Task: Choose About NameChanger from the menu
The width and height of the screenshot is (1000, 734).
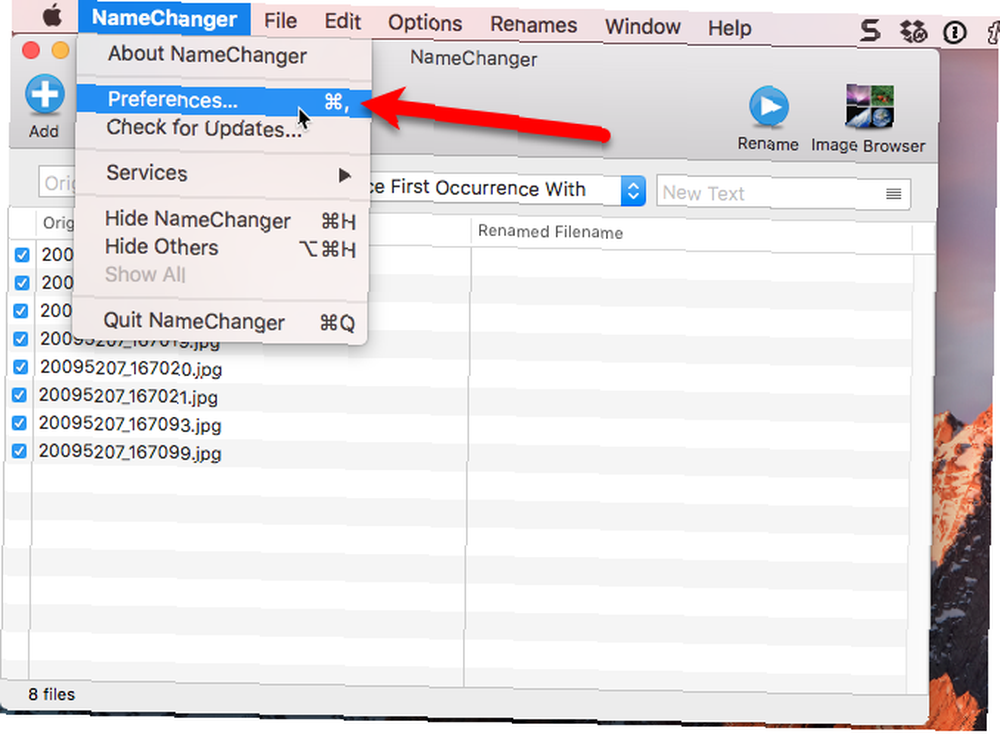Action: [x=221, y=55]
